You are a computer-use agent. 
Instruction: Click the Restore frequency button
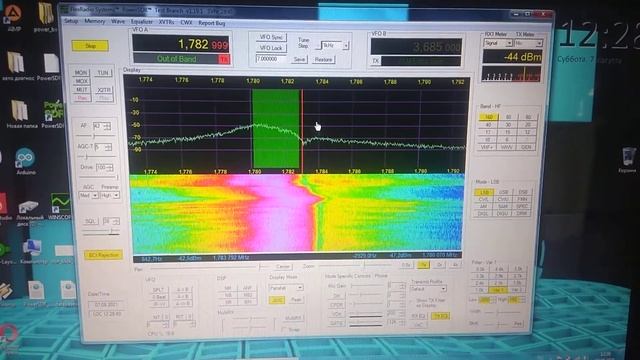coord(323,60)
